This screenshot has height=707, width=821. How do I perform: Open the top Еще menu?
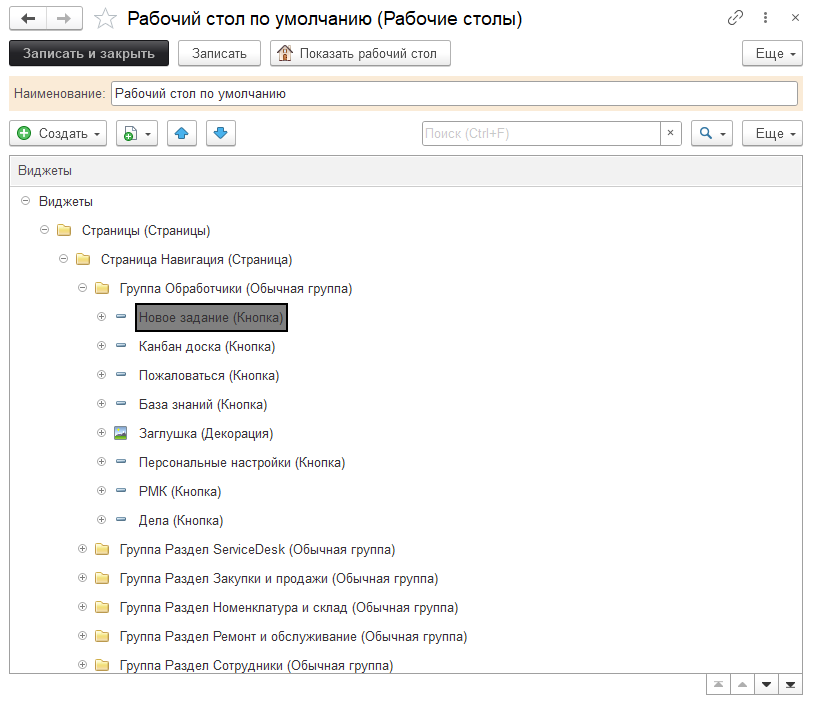point(772,53)
